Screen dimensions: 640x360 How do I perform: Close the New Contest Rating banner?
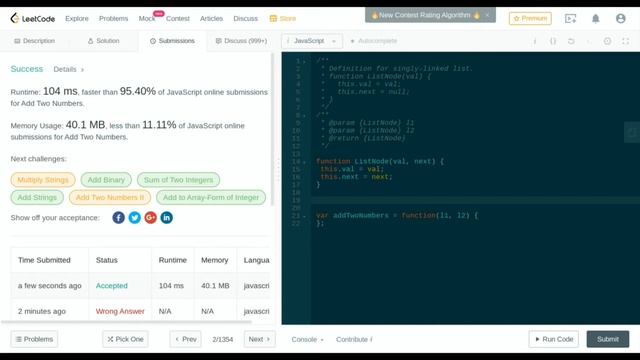[x=487, y=15]
